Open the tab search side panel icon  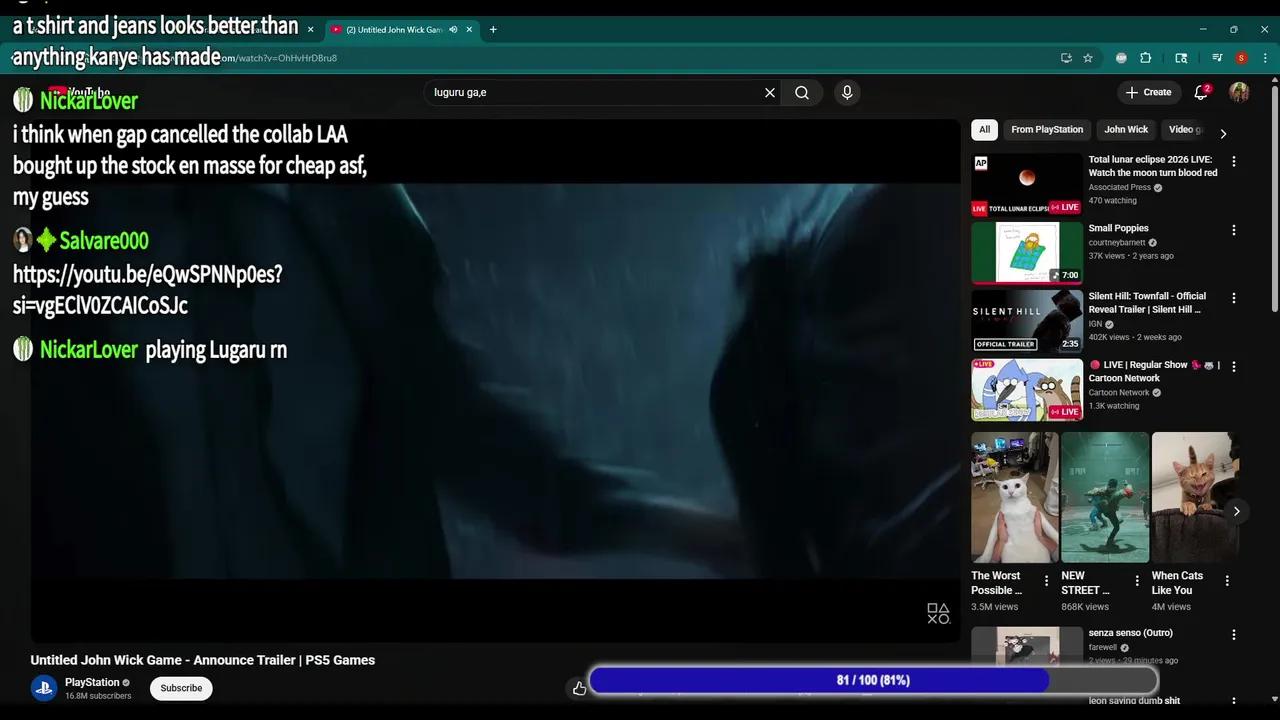pos(1181,58)
